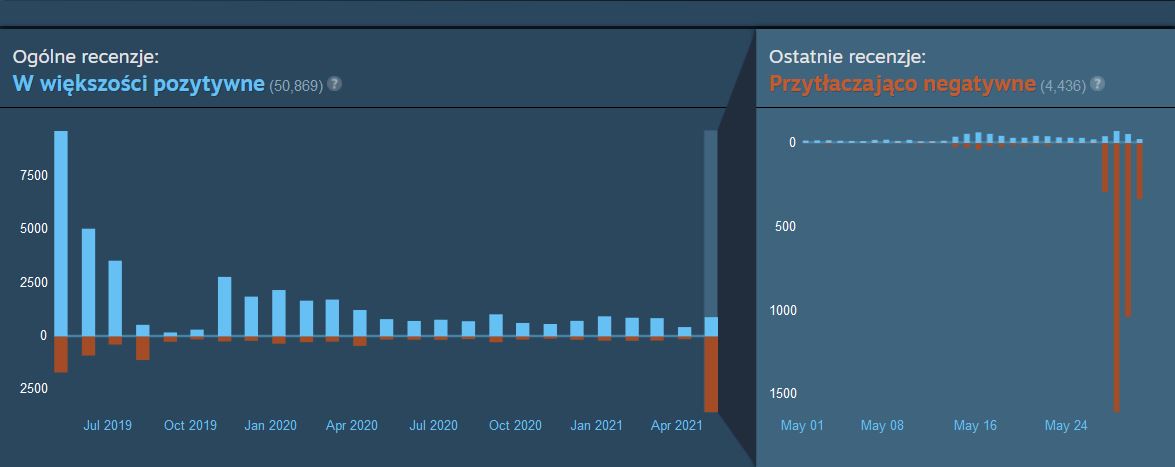Screen dimensions: 1175x467
Task: Click the tallest blue bar in overall chart
Action: pyautogui.click(x=61, y=232)
